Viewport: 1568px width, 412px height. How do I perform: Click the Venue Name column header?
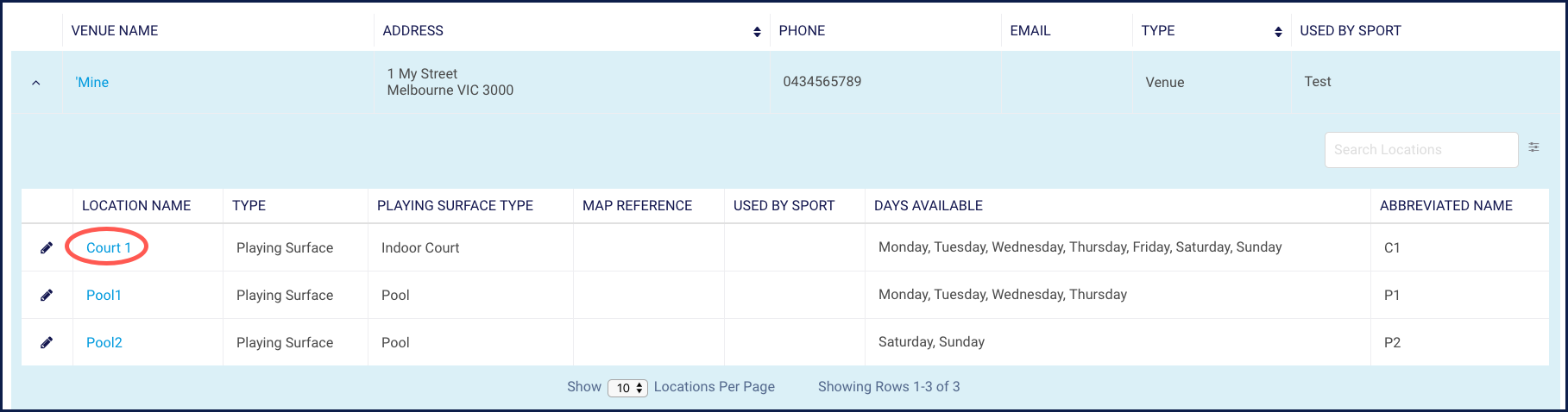click(x=115, y=31)
